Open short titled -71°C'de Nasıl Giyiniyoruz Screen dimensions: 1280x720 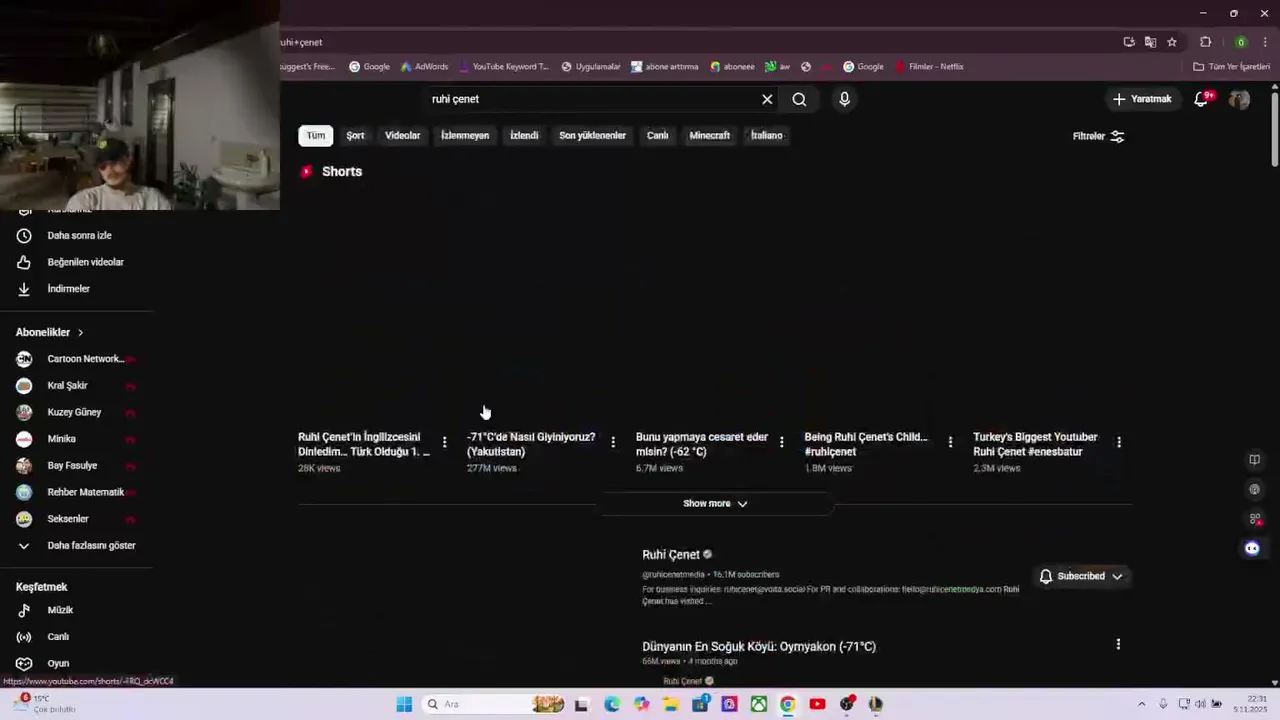coord(531,444)
